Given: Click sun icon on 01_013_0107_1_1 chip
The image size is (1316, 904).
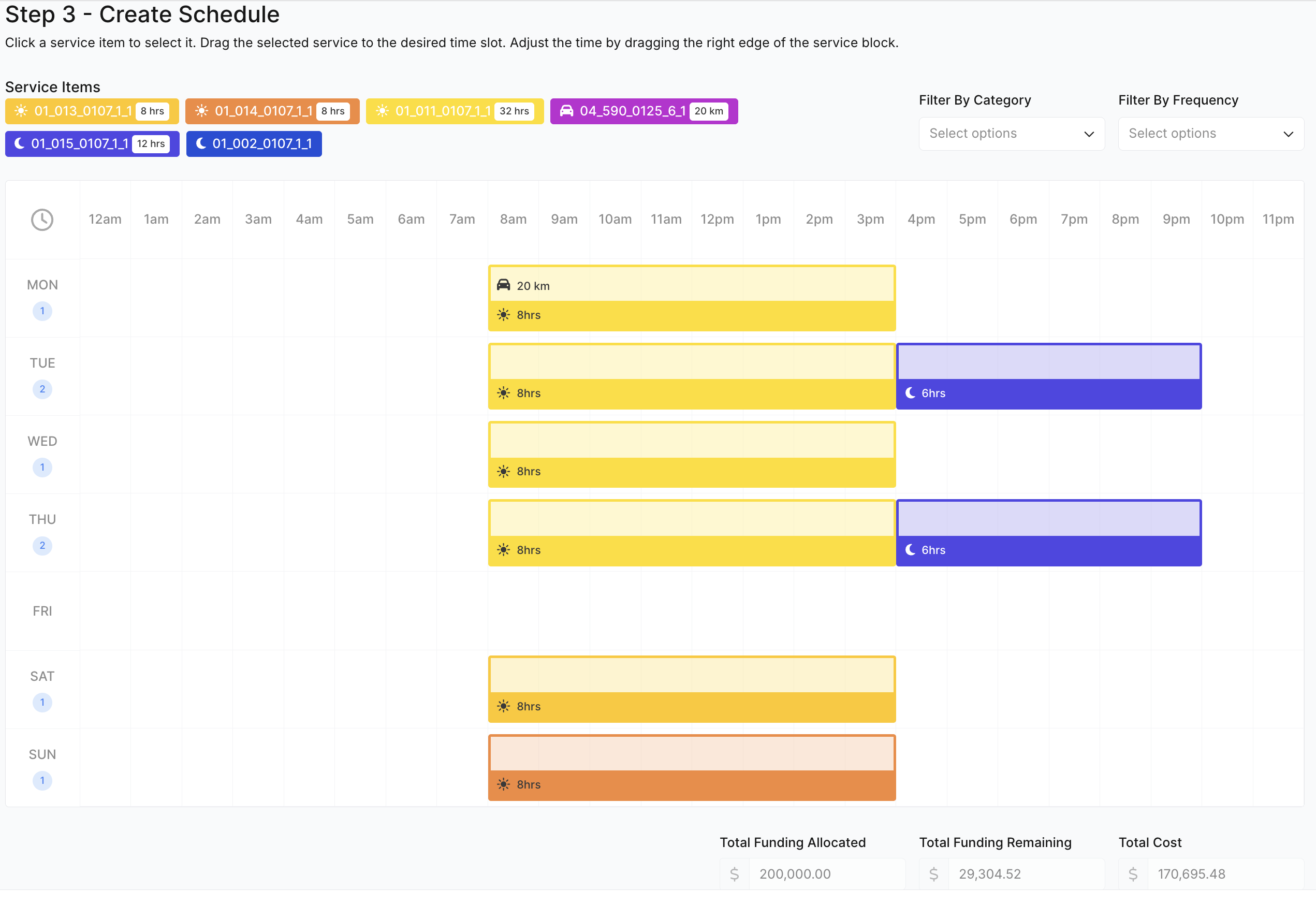Looking at the screenshot, I should coord(21,111).
